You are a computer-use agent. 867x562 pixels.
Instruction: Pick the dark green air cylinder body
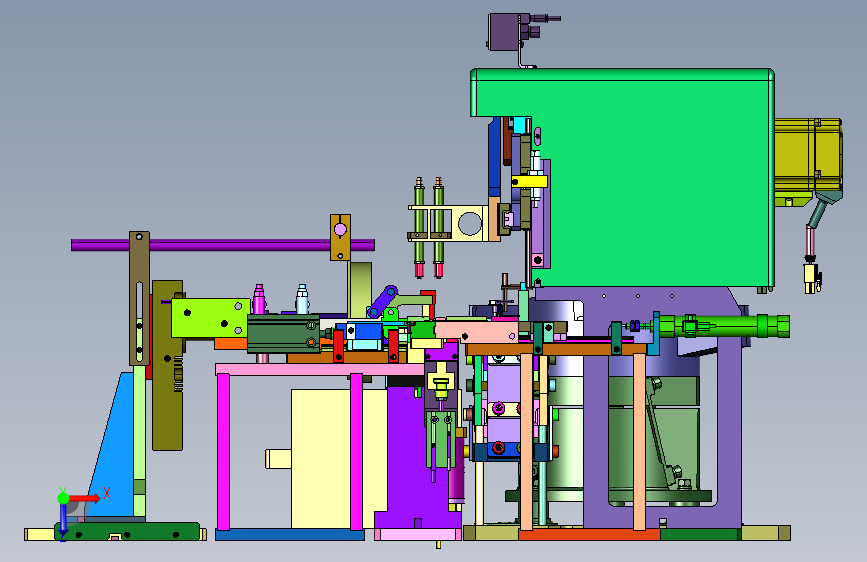[x=283, y=333]
